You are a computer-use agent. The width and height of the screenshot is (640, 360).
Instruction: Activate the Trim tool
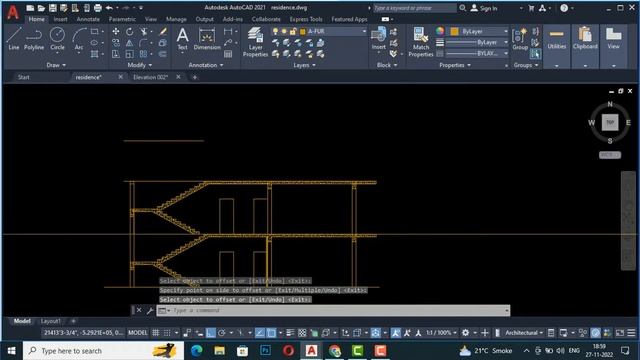(x=144, y=31)
